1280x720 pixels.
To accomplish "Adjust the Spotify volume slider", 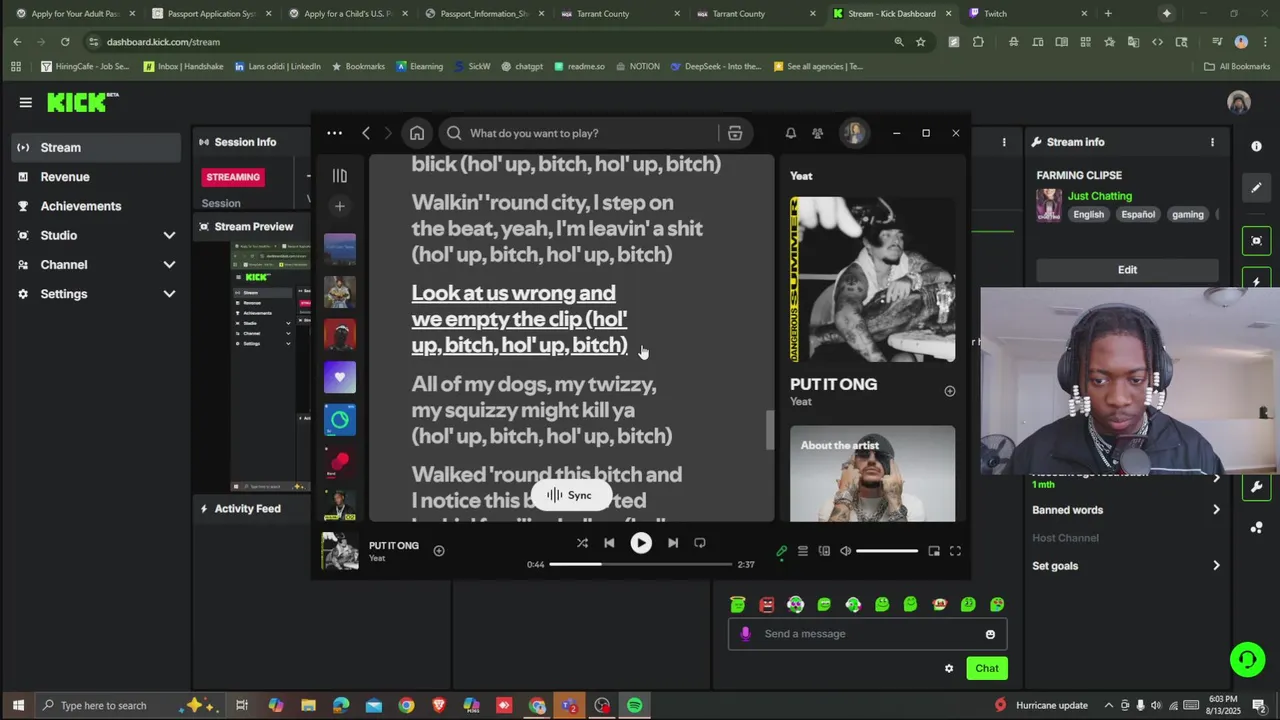I will [x=887, y=551].
